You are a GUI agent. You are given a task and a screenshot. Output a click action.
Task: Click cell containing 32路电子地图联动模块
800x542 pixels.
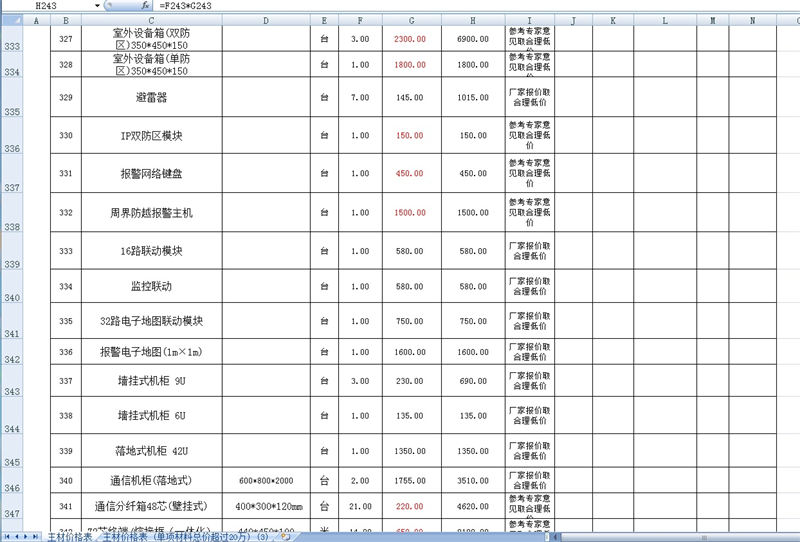152,321
